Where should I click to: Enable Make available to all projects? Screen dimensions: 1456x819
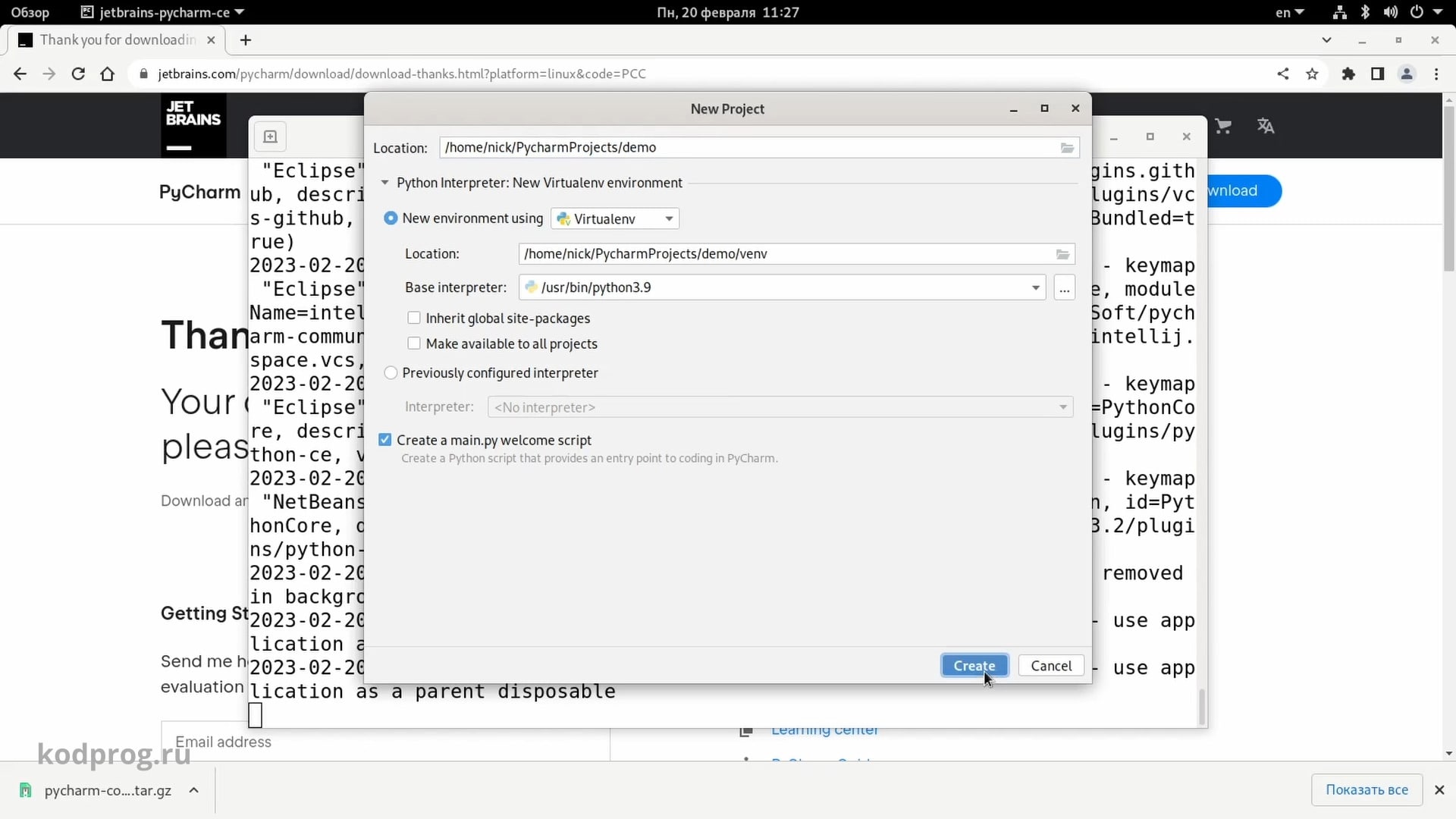coord(414,344)
